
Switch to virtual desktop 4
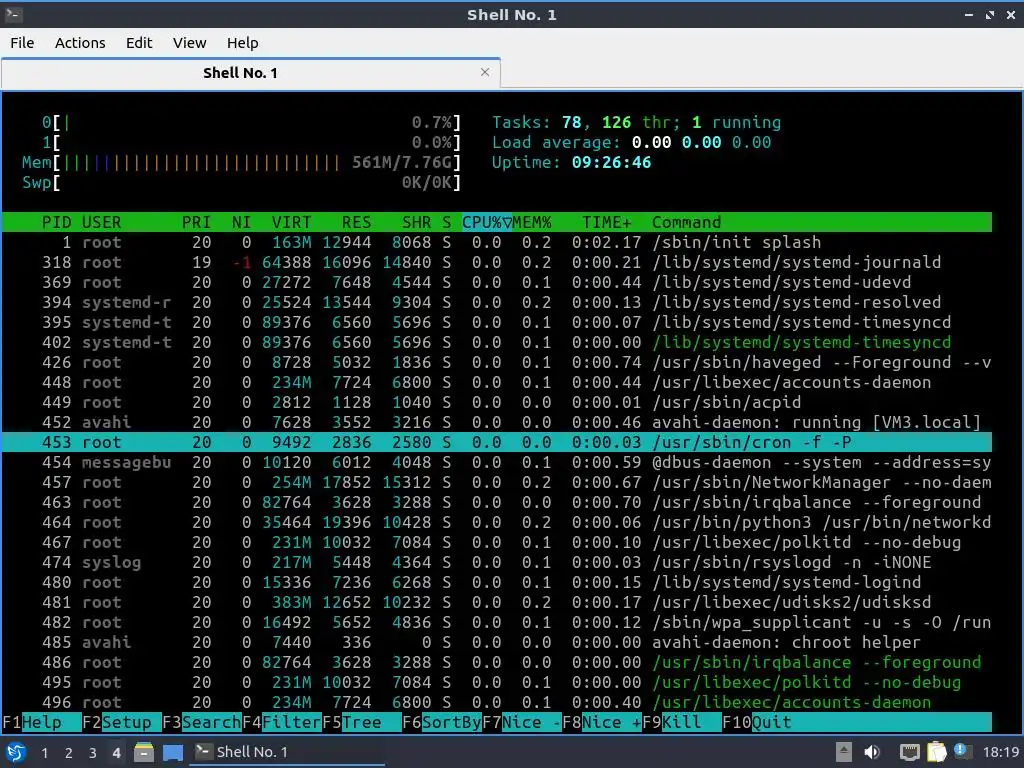tap(116, 753)
